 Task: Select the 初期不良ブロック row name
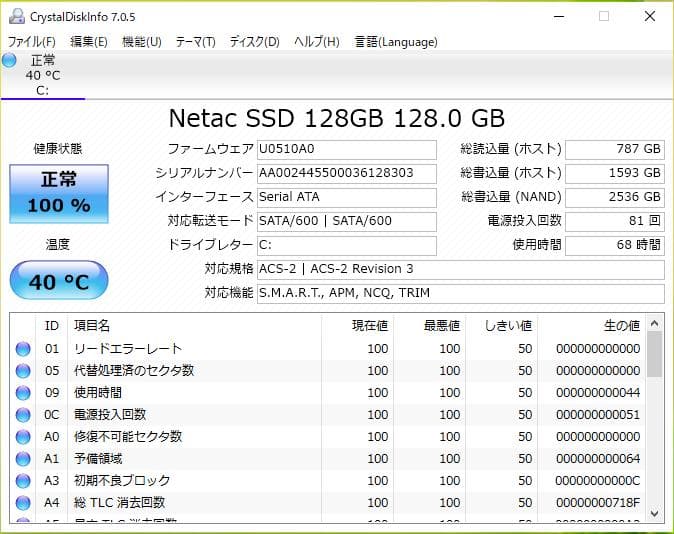[122, 481]
